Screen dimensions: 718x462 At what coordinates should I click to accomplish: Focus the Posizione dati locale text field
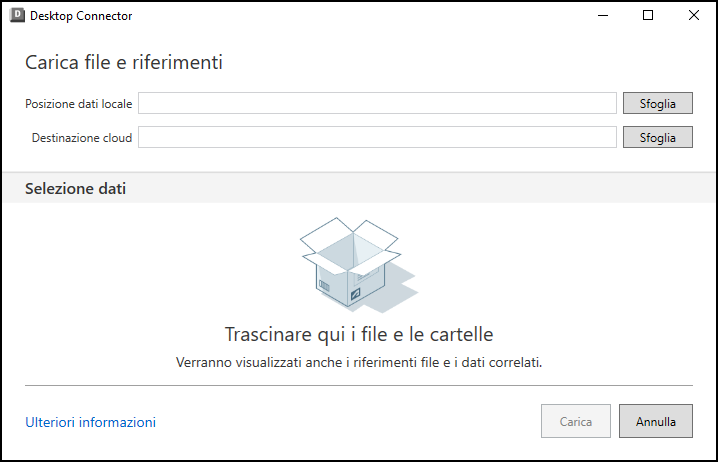point(377,103)
